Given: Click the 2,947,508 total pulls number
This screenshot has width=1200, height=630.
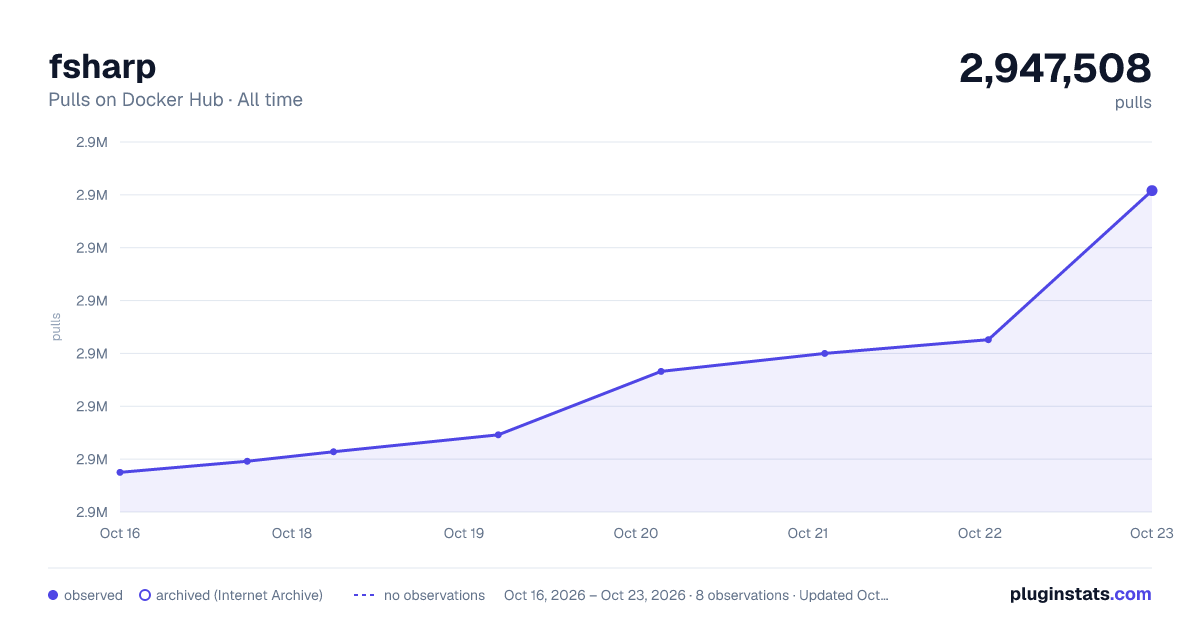Looking at the screenshot, I should tap(1055, 68).
